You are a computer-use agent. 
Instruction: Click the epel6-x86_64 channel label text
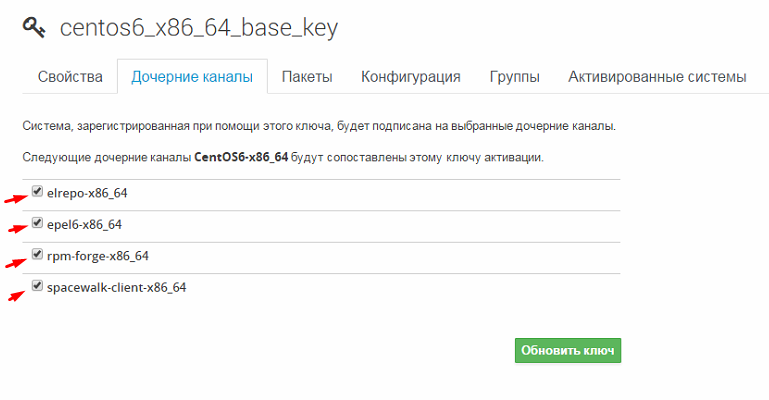(84, 224)
